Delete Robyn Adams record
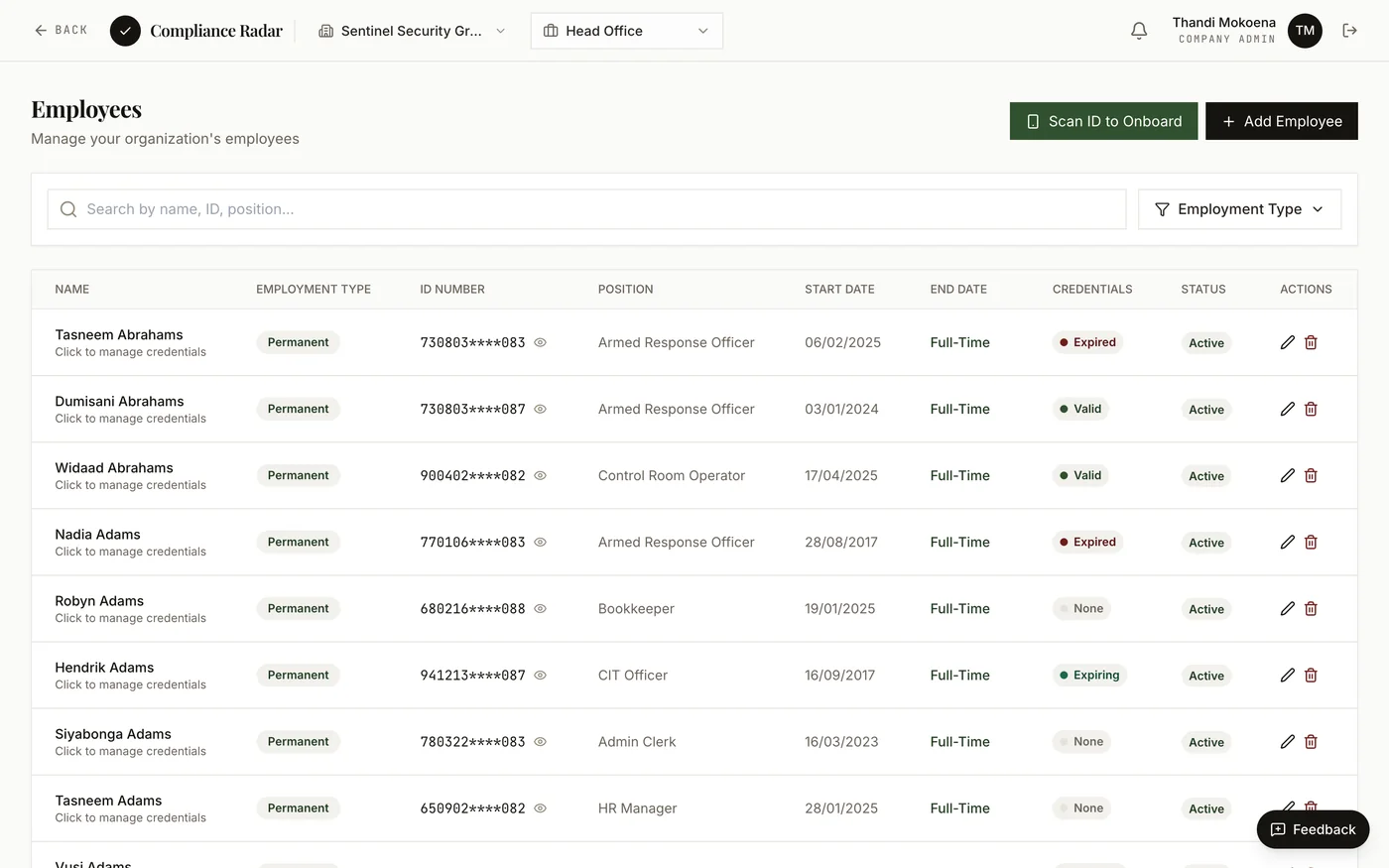Viewport: 1389px width, 868px height. 1311,608
